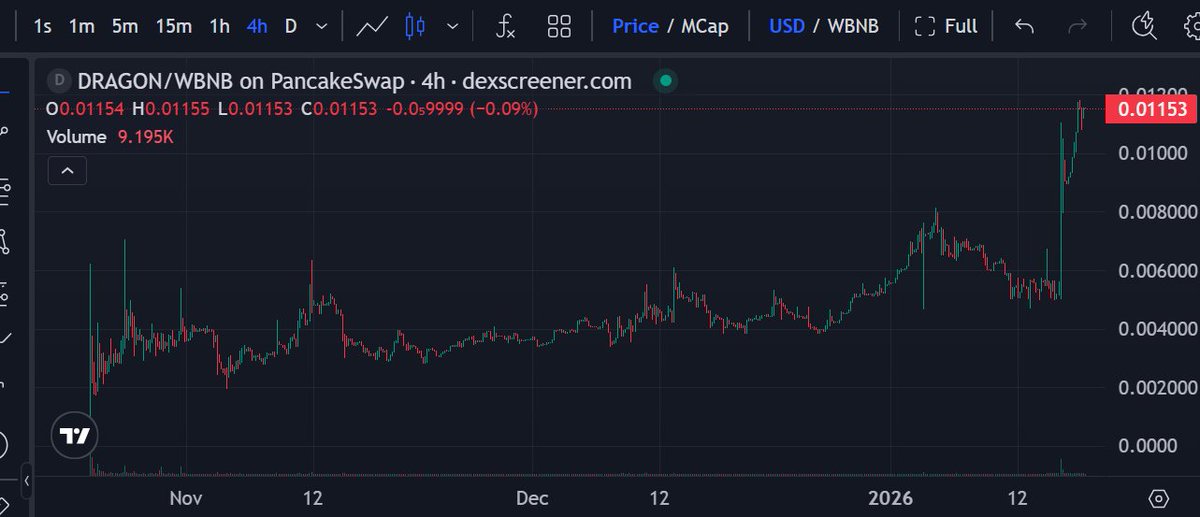Choose the 1h timeframe
The image size is (1200, 517).
(219, 26)
